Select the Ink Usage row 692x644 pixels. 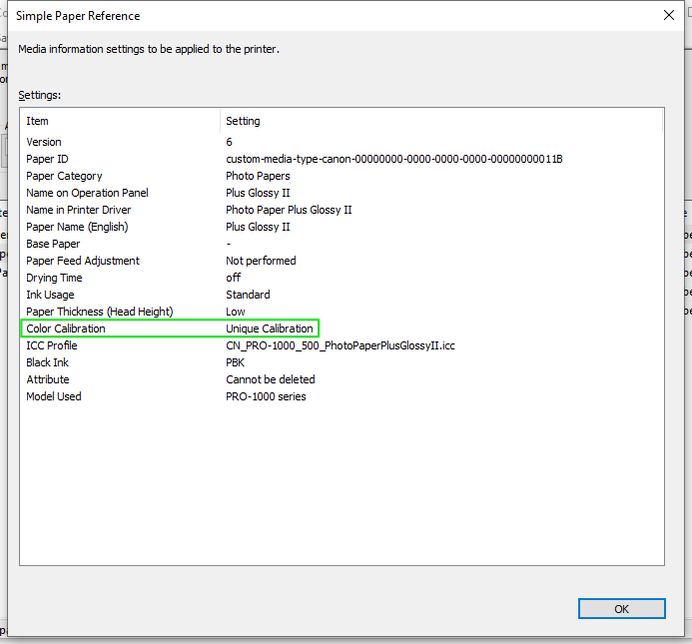pyautogui.click(x=342, y=294)
